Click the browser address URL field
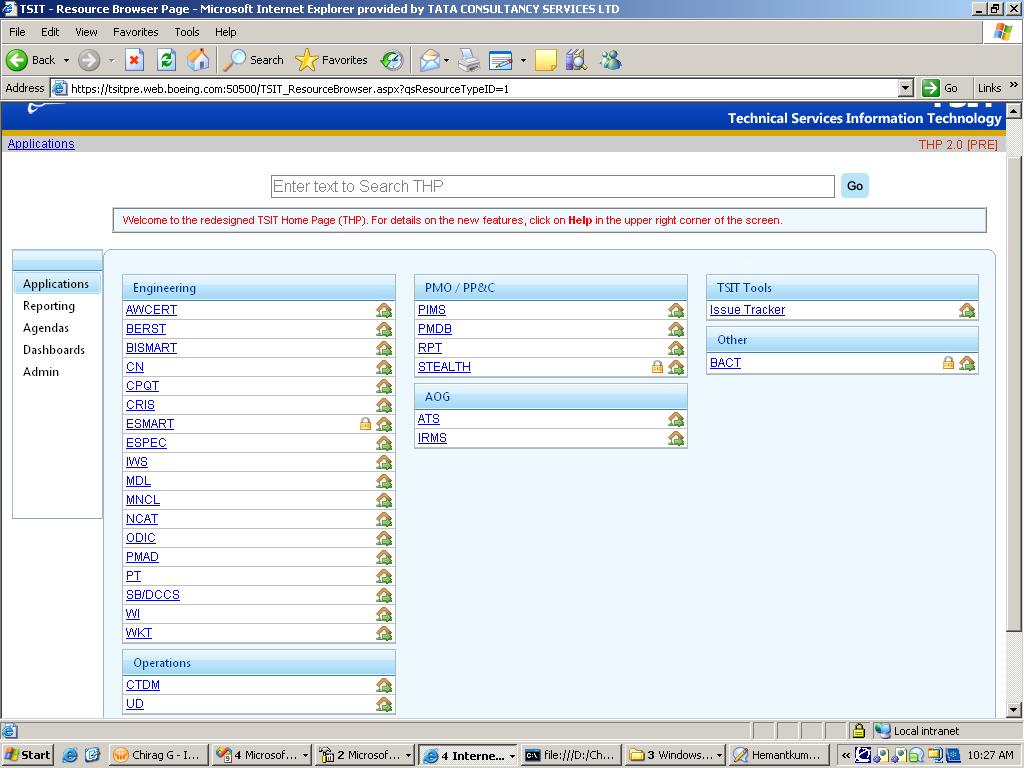Image resolution: width=1024 pixels, height=768 pixels. point(483,88)
